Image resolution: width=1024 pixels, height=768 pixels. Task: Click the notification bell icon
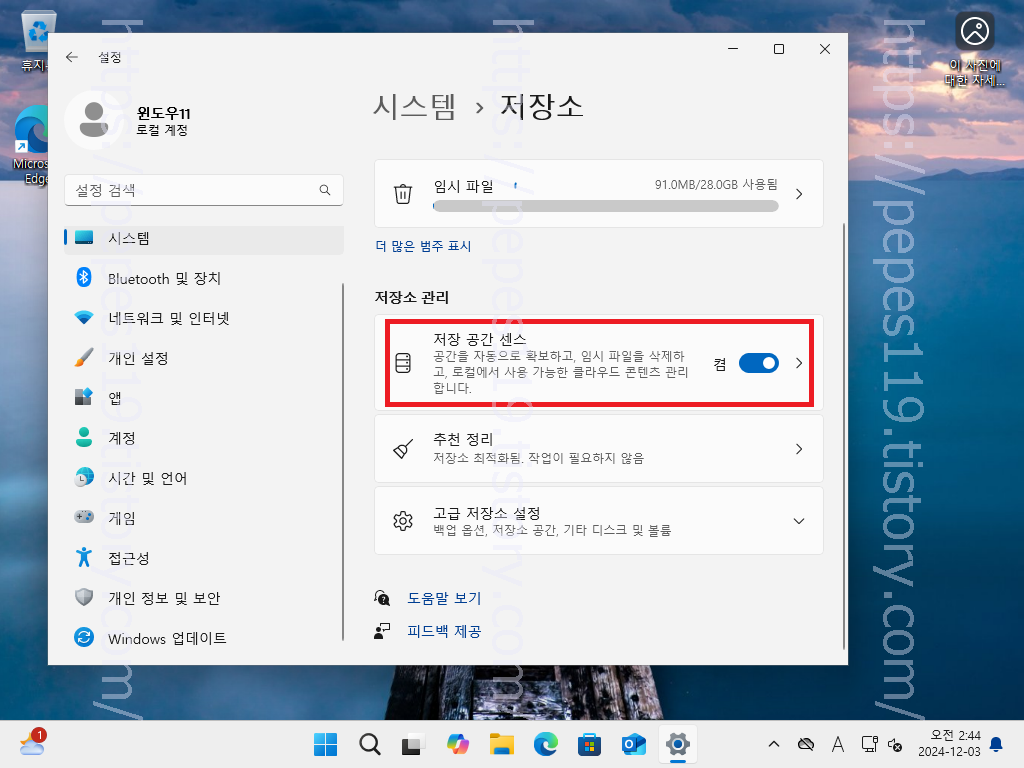[x=996, y=744]
